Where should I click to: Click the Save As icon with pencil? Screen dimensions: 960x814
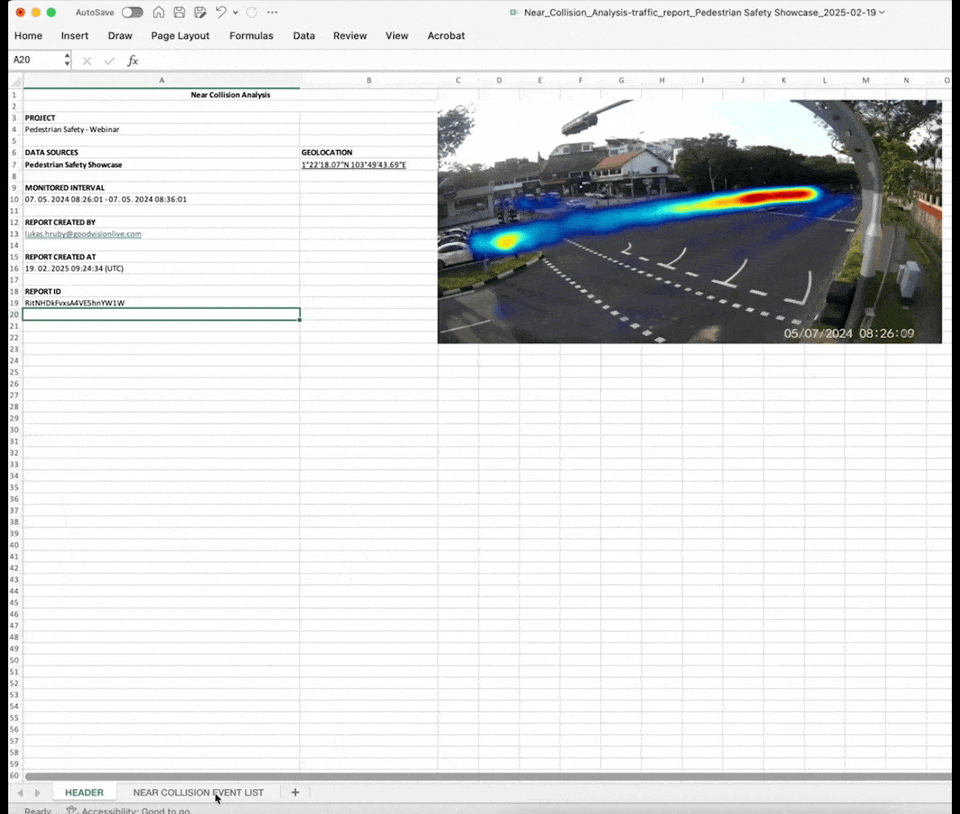200,12
